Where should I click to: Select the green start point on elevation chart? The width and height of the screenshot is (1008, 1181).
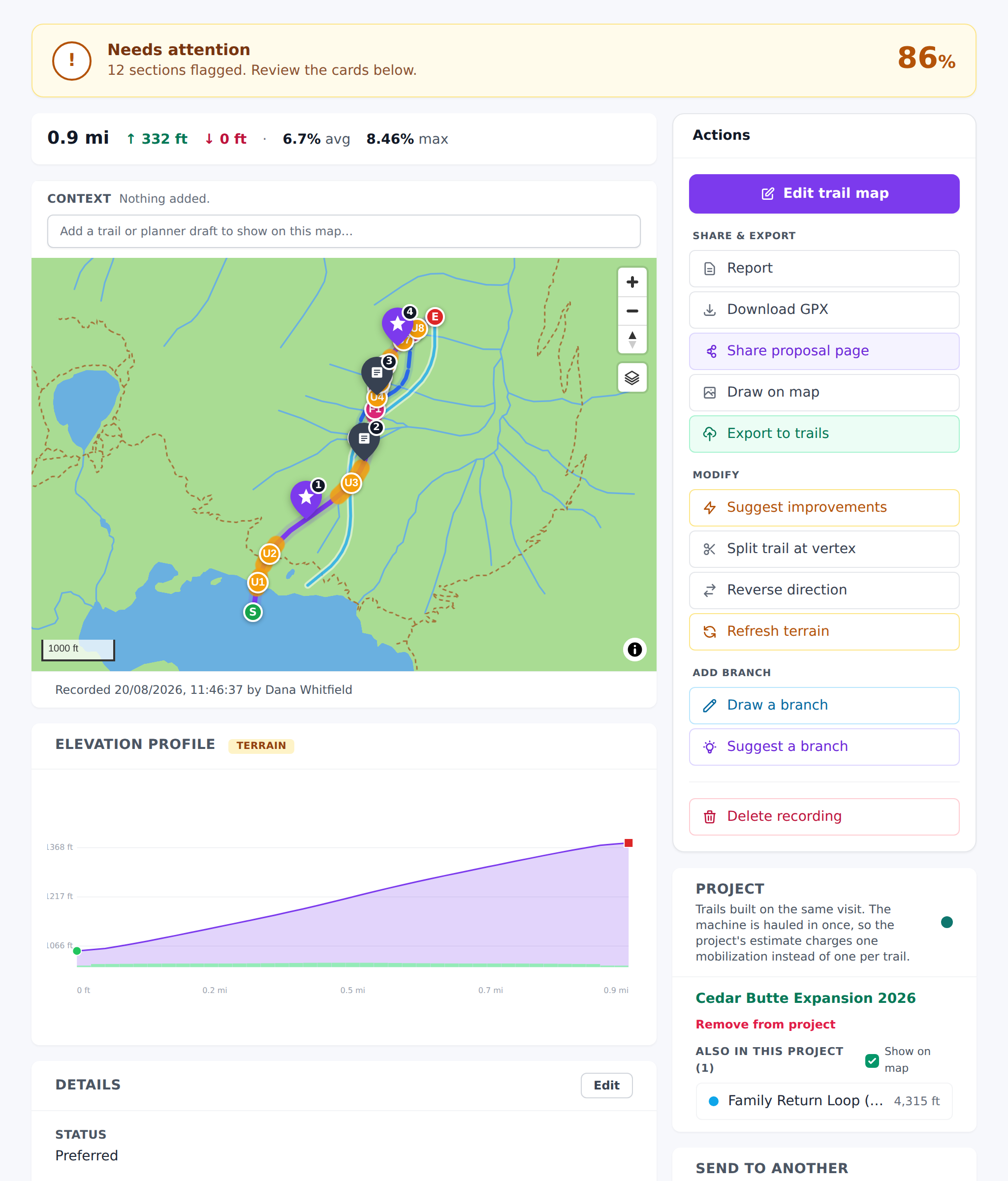coord(77,951)
